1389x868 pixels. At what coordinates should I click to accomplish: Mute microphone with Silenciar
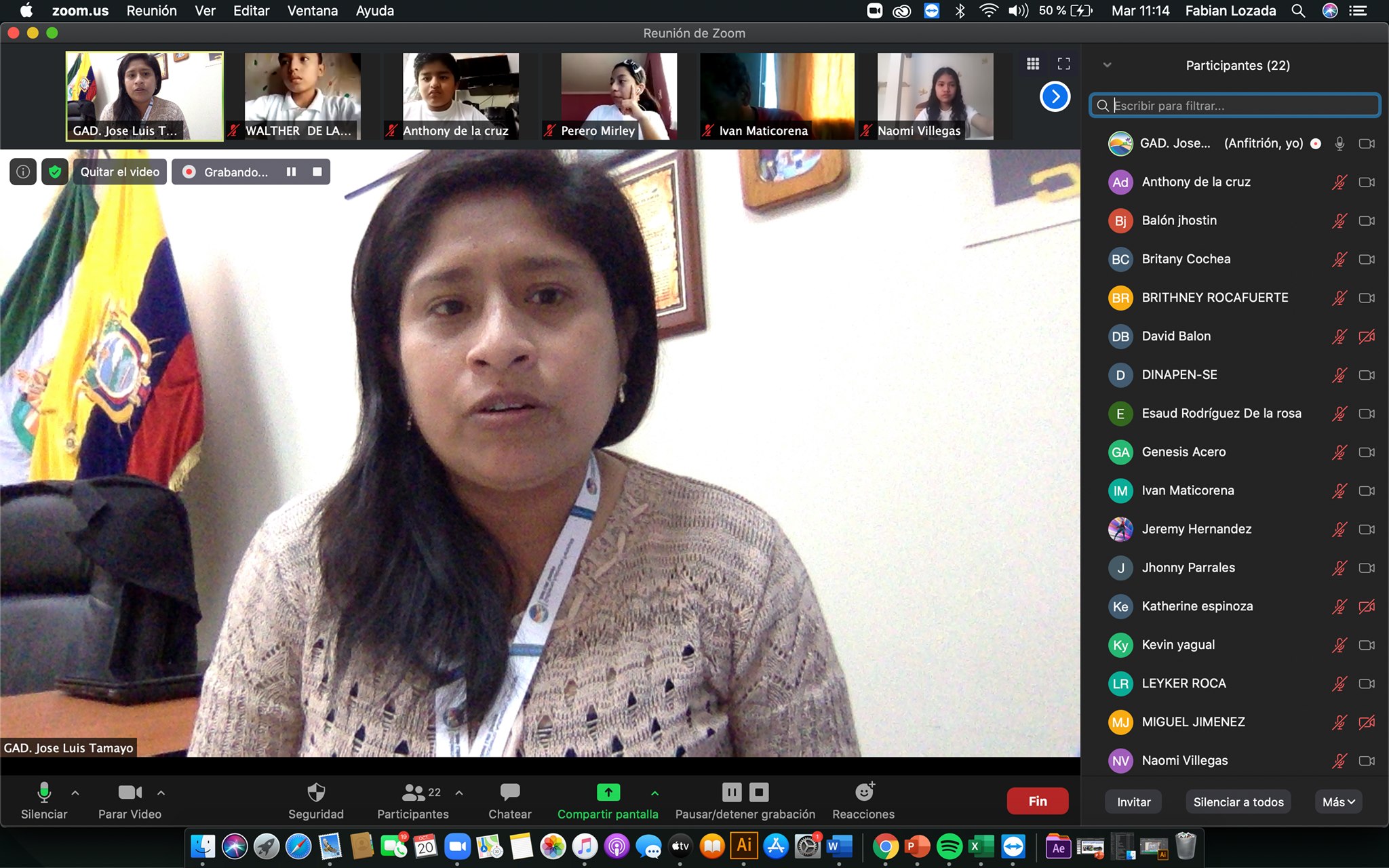(x=44, y=793)
